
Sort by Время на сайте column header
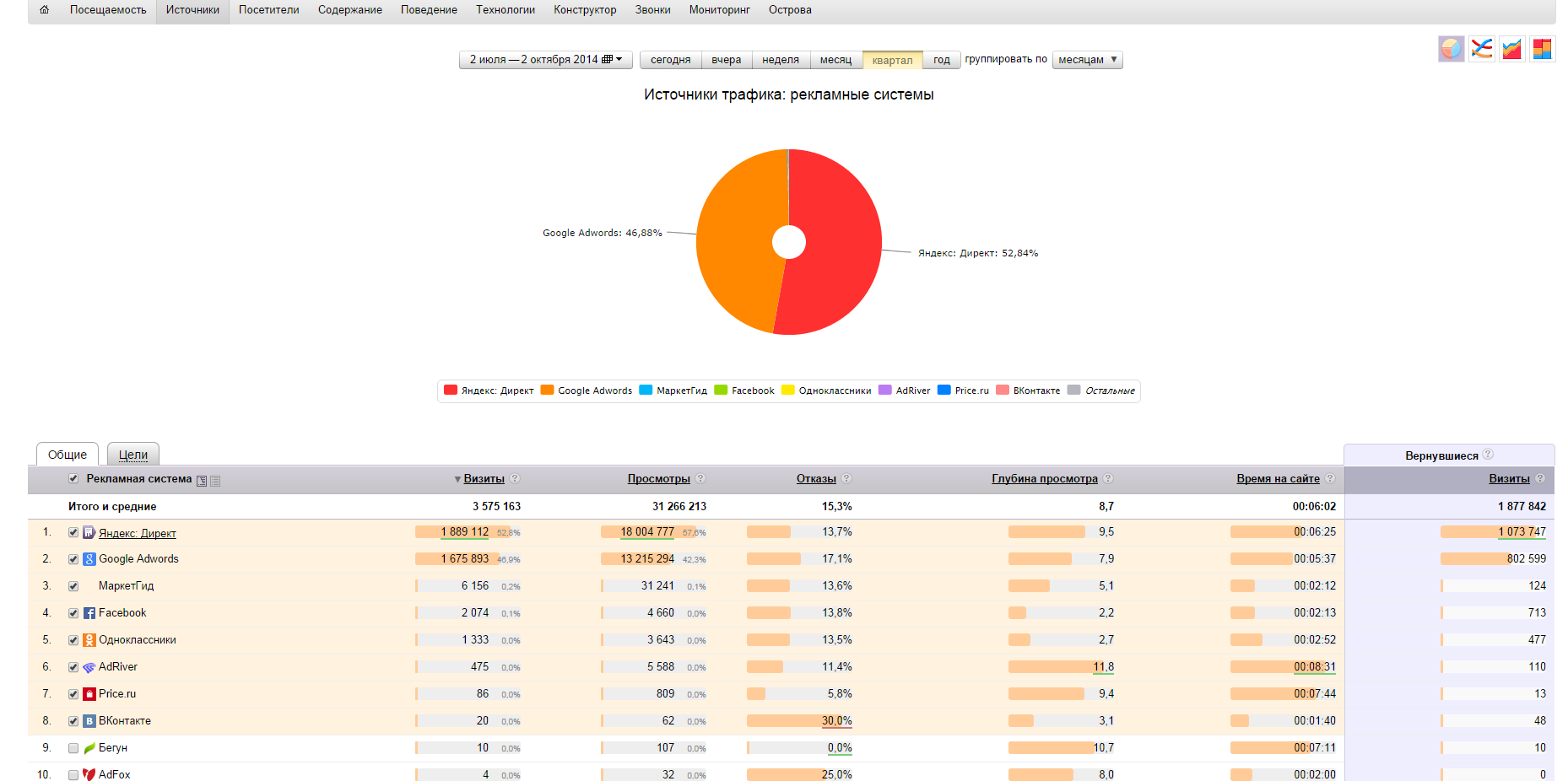(x=1278, y=479)
